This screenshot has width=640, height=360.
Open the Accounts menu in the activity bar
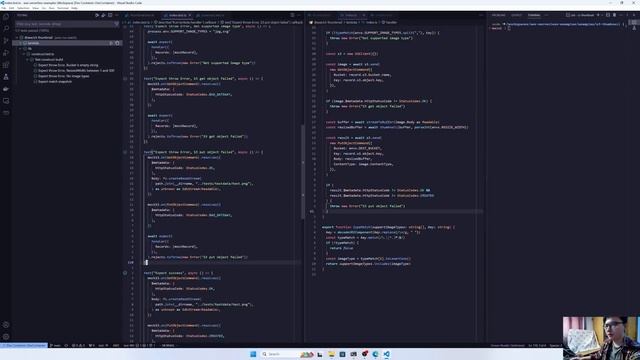(x=6, y=325)
